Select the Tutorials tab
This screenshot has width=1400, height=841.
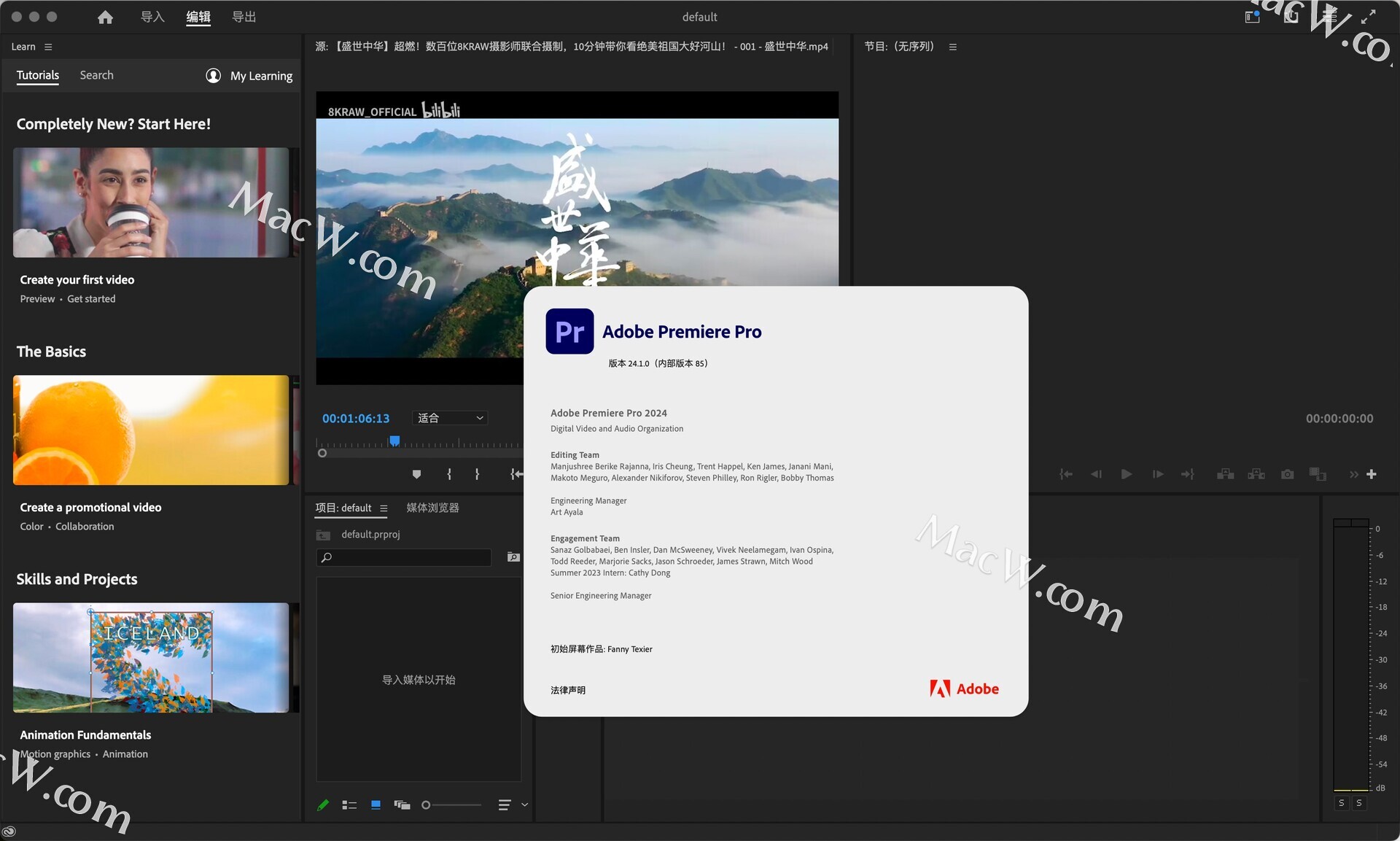tap(38, 75)
